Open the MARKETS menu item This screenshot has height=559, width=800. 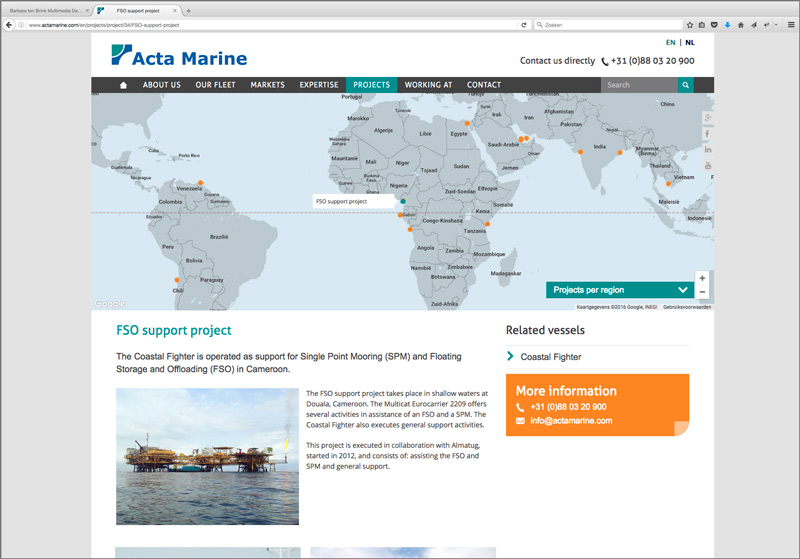[x=267, y=85]
